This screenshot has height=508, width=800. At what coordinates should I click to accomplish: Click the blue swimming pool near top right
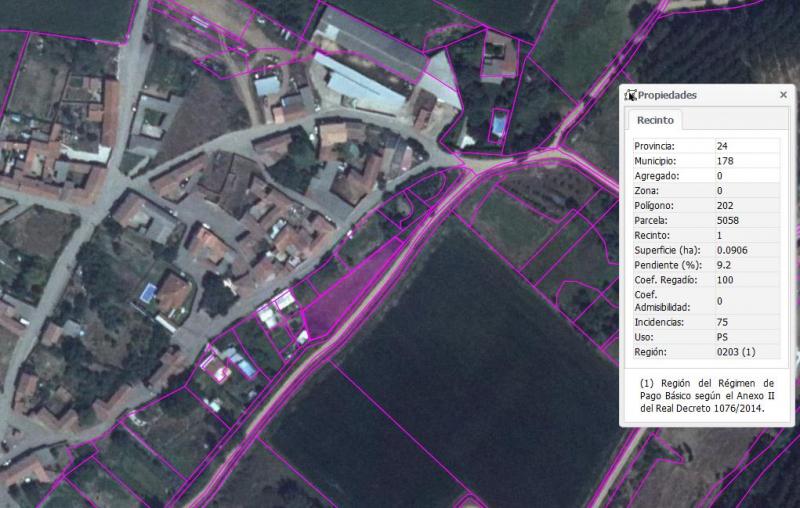[x=498, y=125]
